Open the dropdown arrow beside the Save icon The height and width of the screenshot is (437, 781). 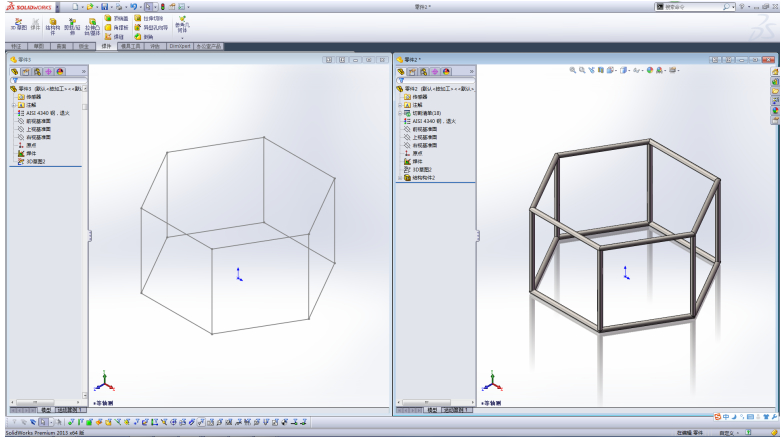(x=111, y=7)
